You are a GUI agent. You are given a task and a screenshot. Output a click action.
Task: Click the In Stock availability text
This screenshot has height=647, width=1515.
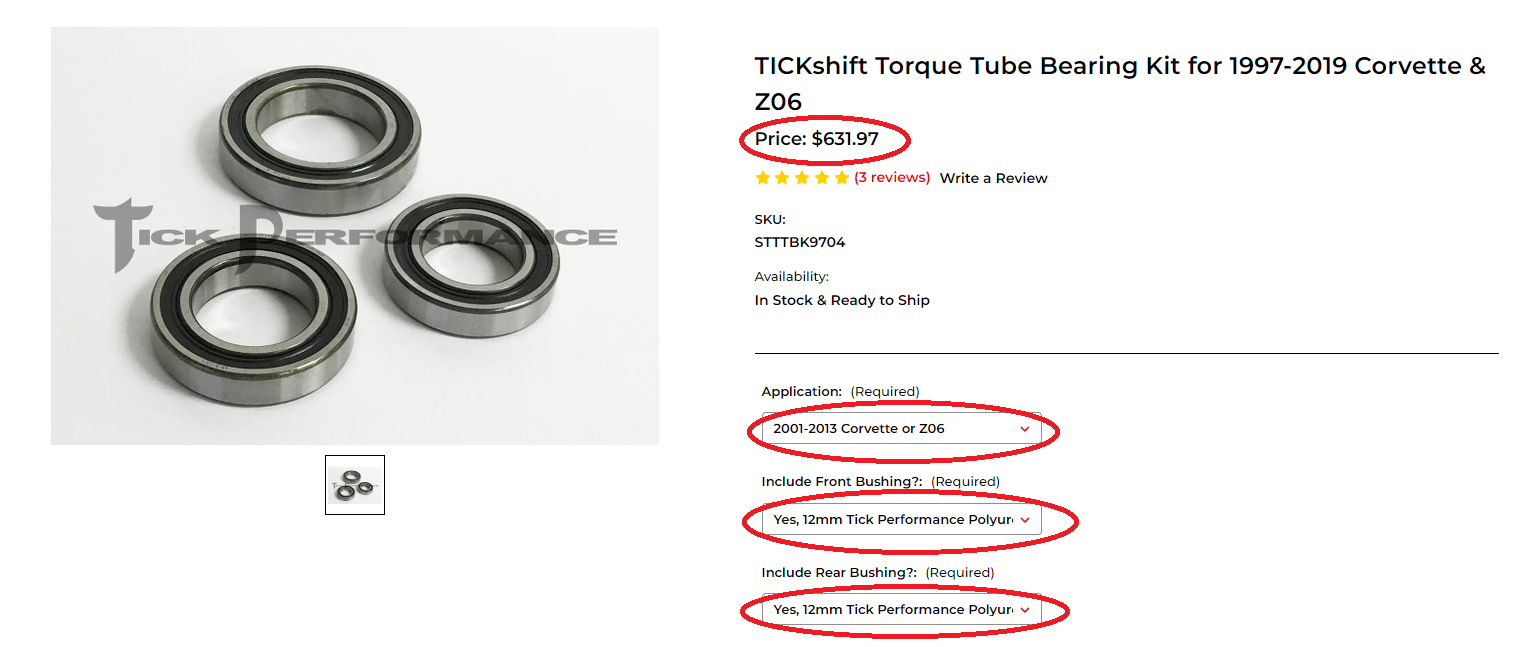point(840,299)
